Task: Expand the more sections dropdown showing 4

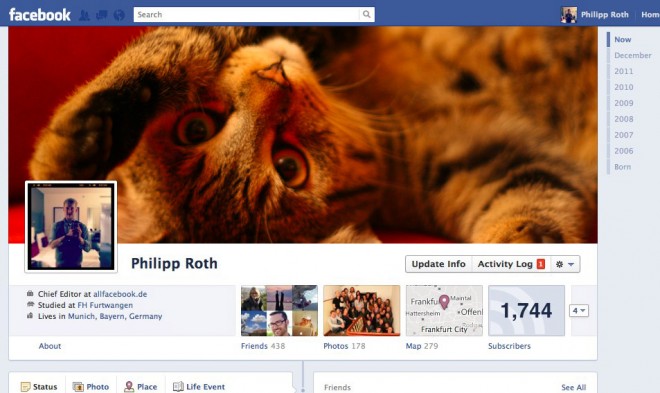Action: pos(579,311)
